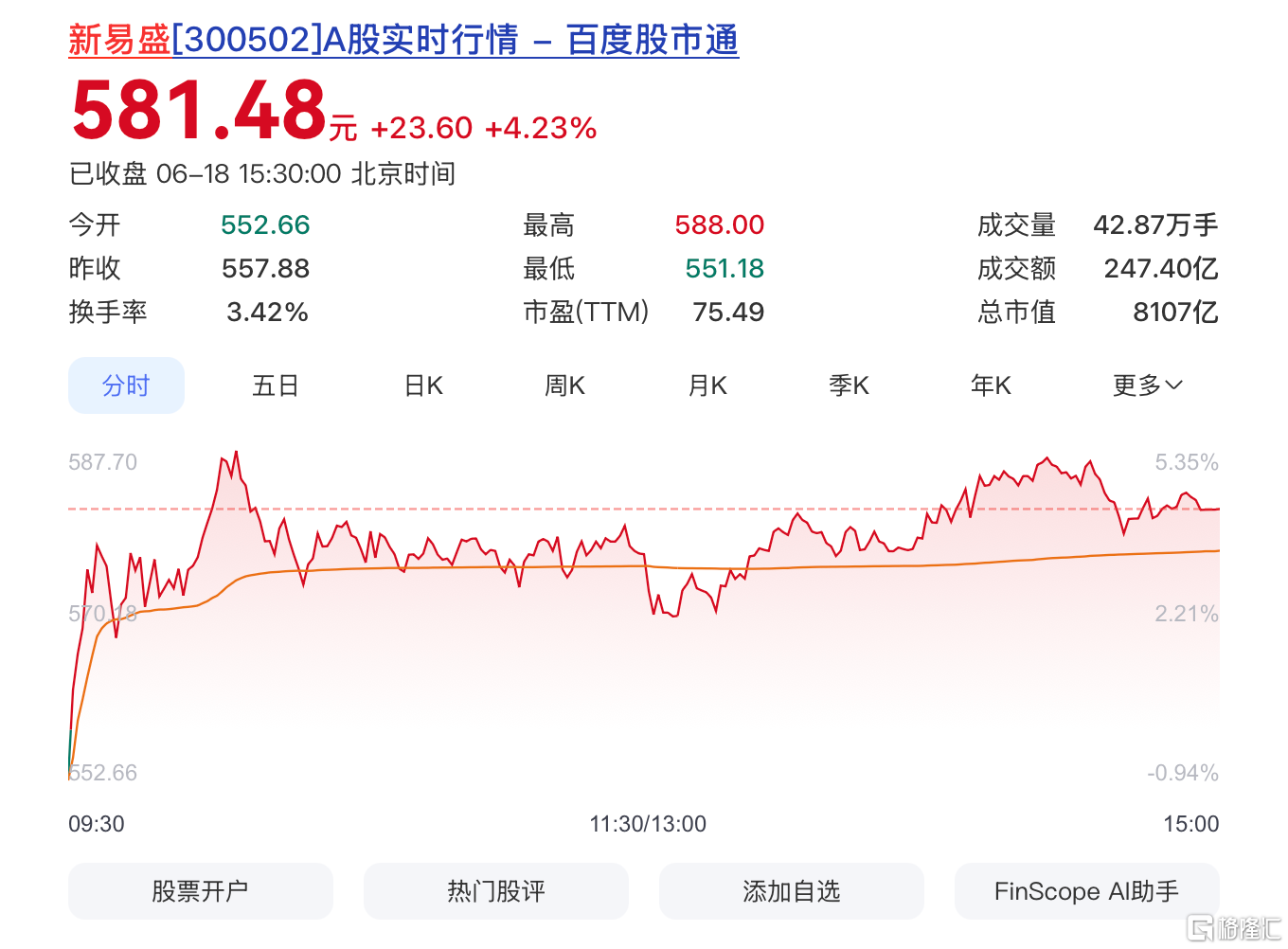Click the 换手率 value 3.42%
The width and height of the screenshot is (1288, 949).
tap(267, 313)
